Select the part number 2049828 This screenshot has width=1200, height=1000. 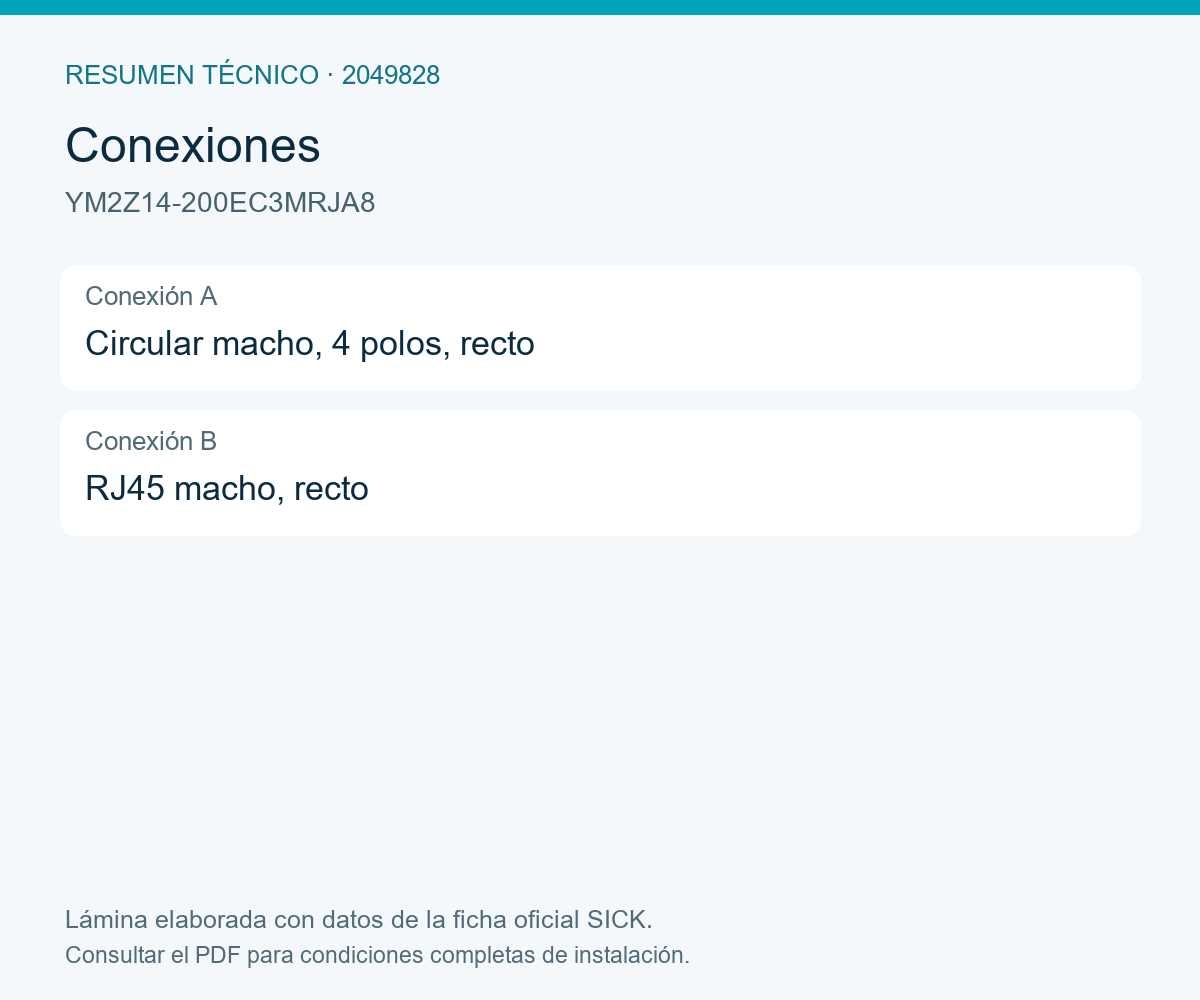coord(391,75)
